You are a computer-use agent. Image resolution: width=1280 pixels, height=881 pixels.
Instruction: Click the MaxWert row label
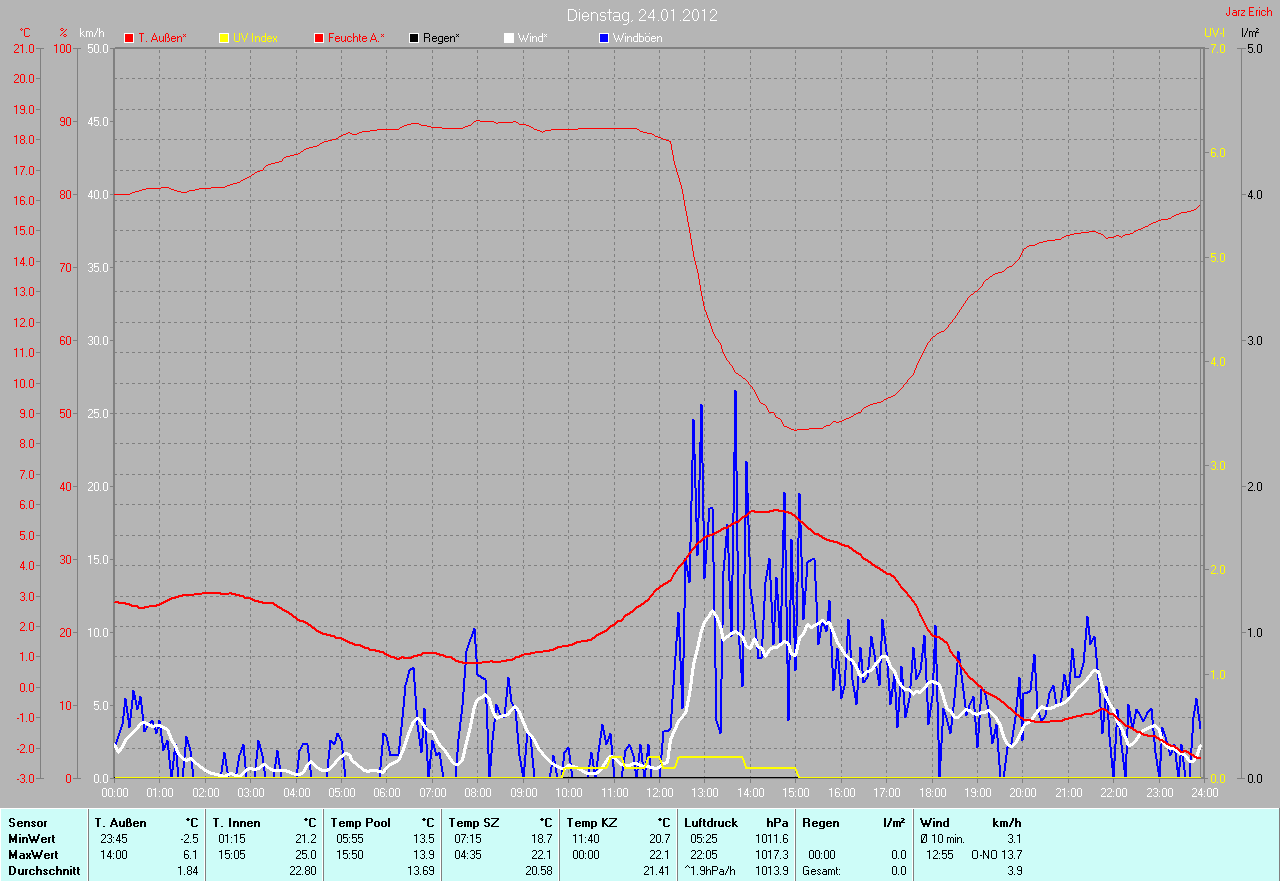32,855
